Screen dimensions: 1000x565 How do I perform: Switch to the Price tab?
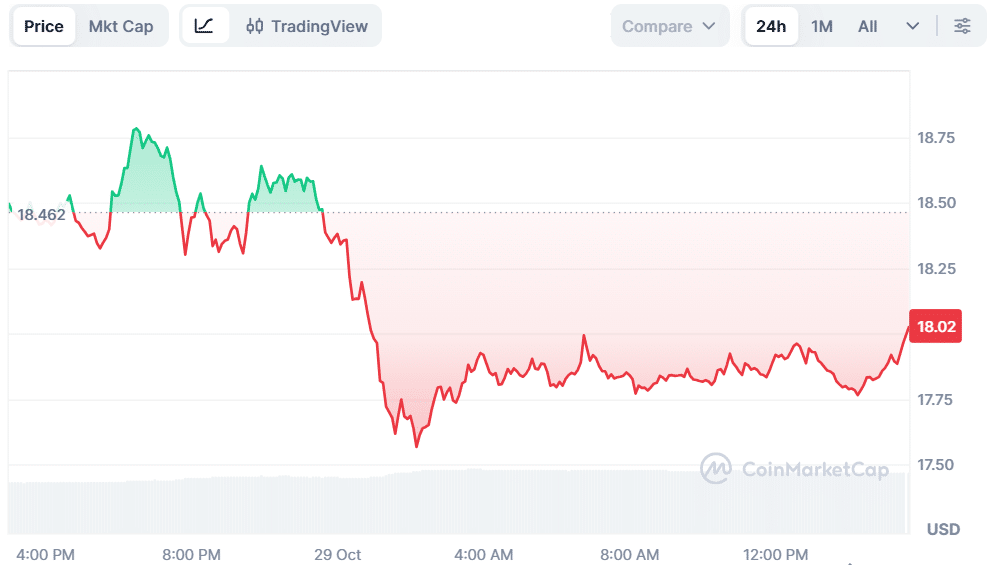click(x=44, y=26)
